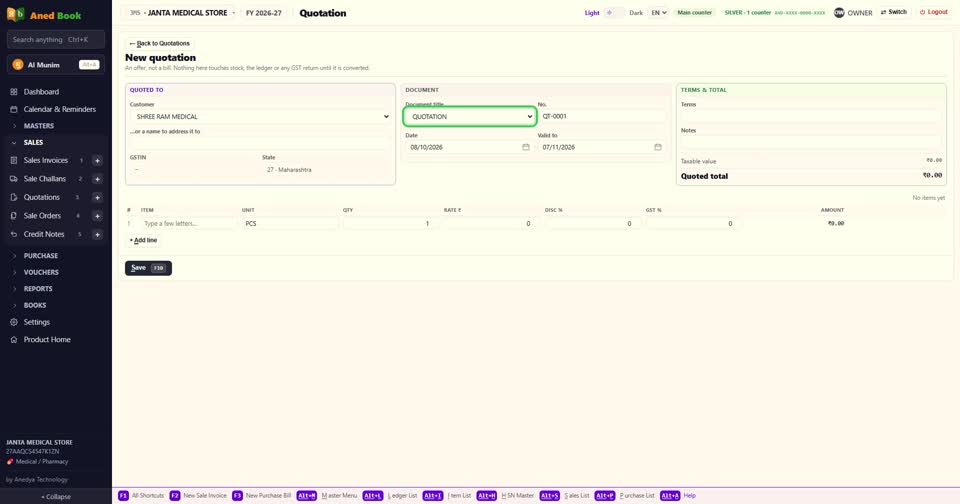Add new sale order with plus icon
Image resolution: width=960 pixels, height=504 pixels.
97,216
